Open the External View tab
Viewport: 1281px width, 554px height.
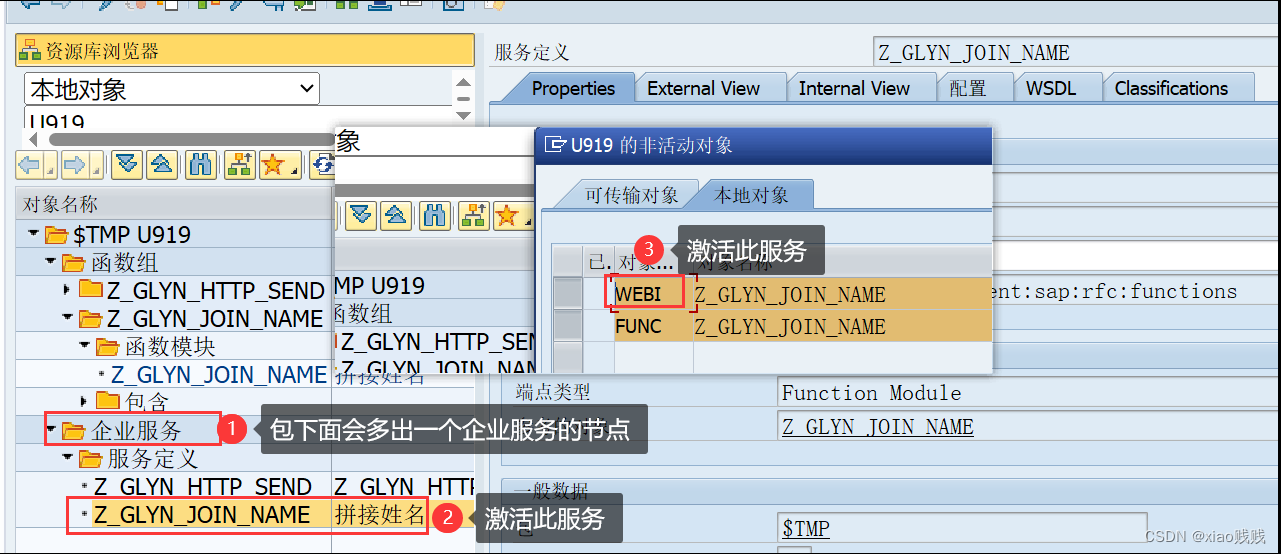[x=703, y=88]
